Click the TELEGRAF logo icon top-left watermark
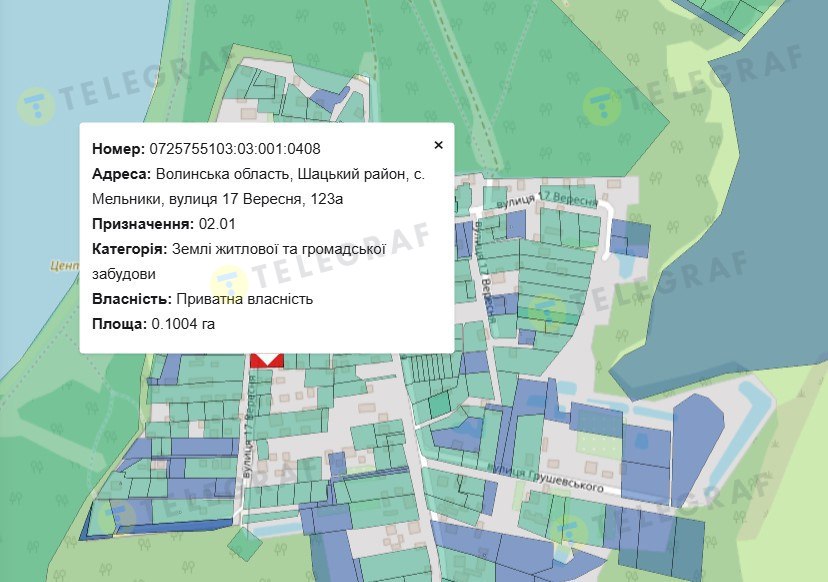Image resolution: width=828 pixels, height=582 pixels. [x=36, y=106]
